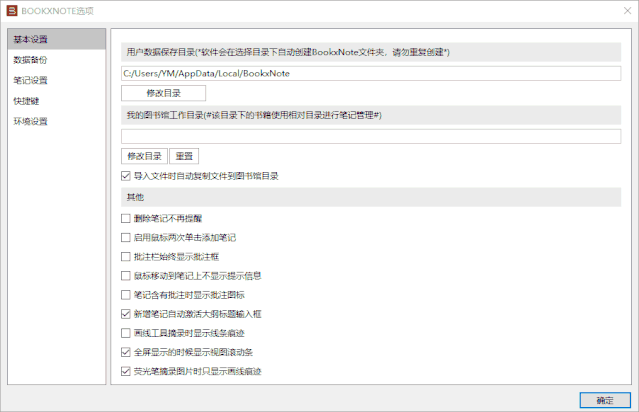
Task: Check 画线工具摘录时显示线条痕迹
Action: tap(126, 333)
